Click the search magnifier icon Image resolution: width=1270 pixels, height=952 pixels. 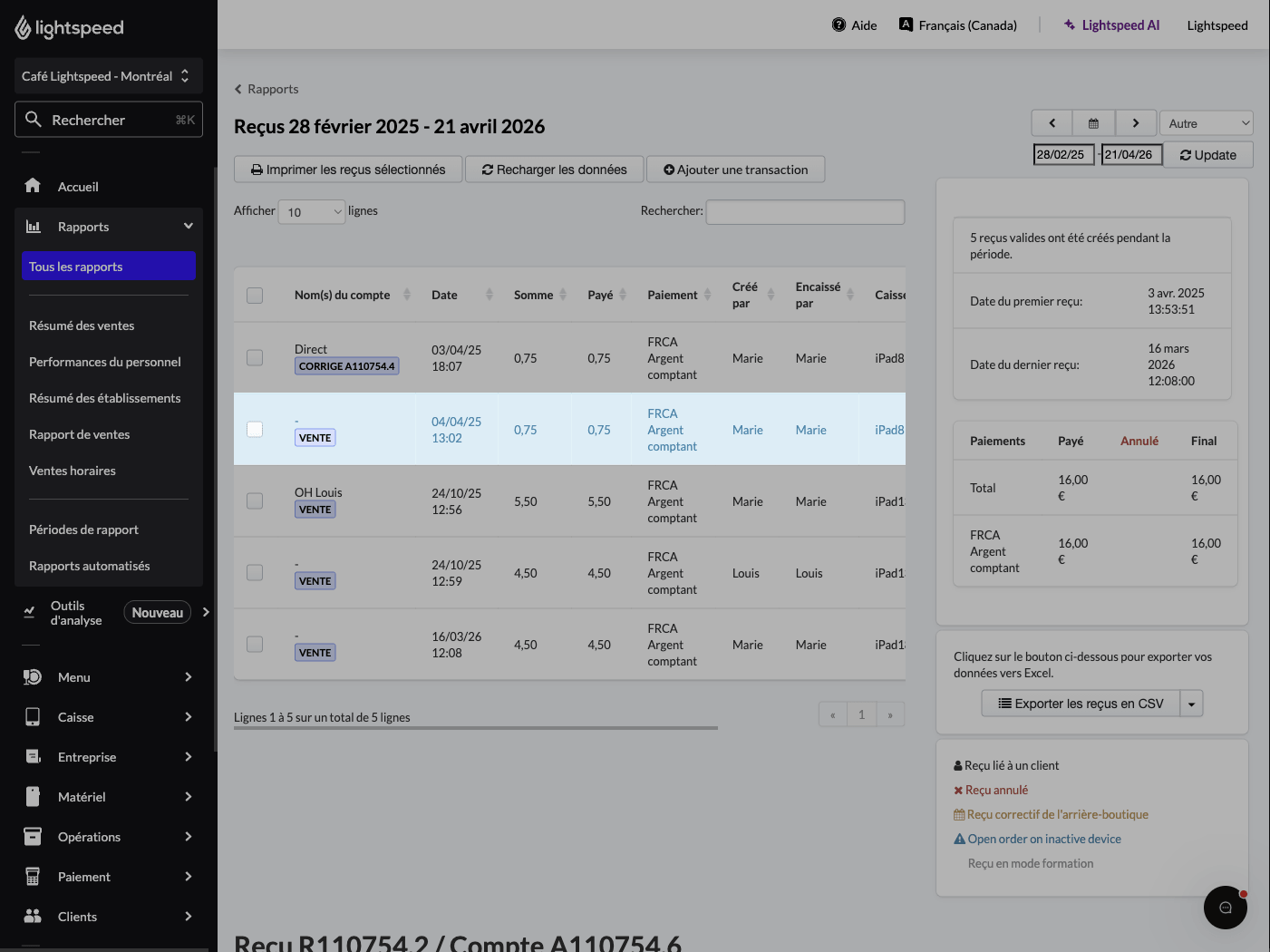[34, 119]
